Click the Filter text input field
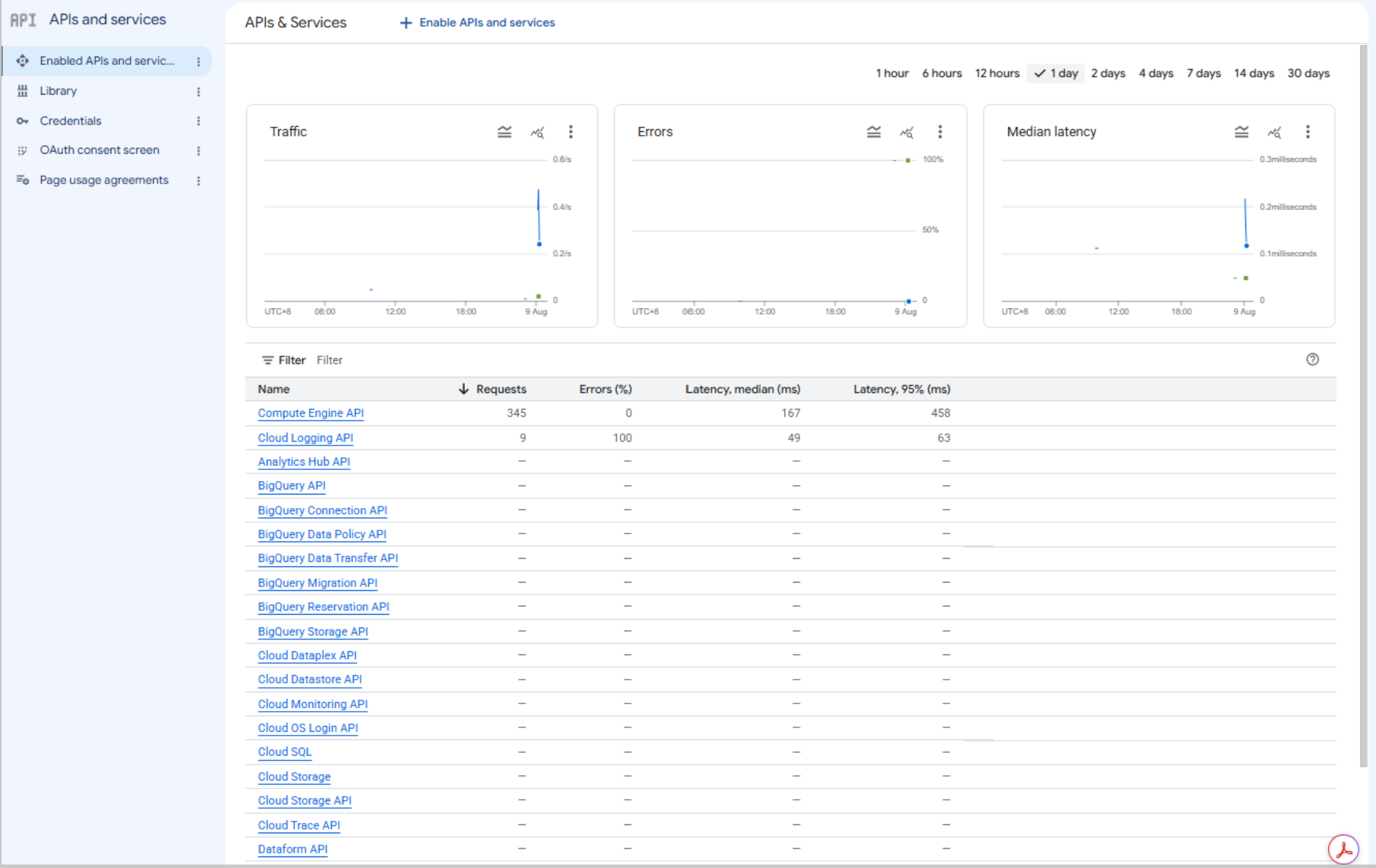The width and height of the screenshot is (1376, 868). tap(804, 360)
